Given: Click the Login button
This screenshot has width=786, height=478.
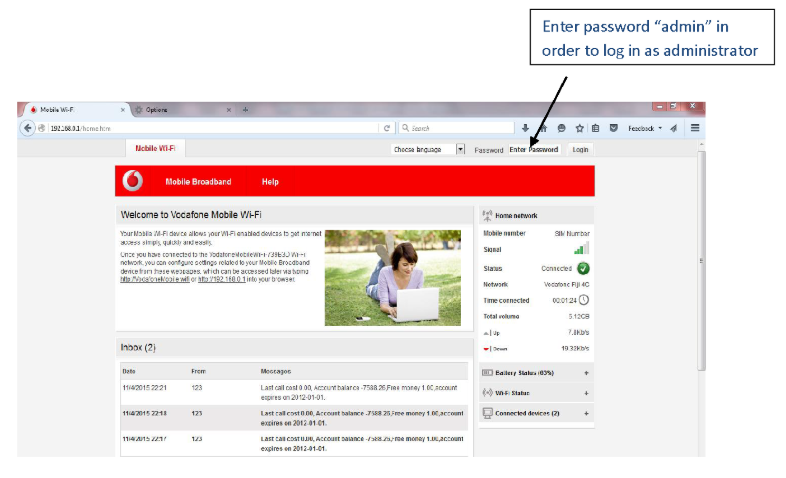Looking at the screenshot, I should [580, 149].
